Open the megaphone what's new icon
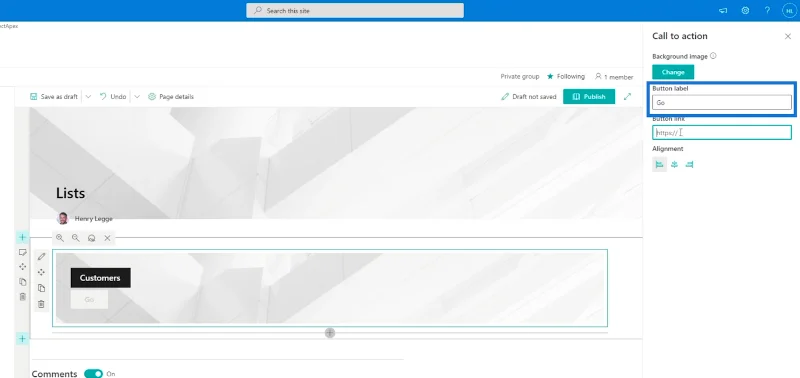Viewport: 800px width, 378px height. (723, 10)
